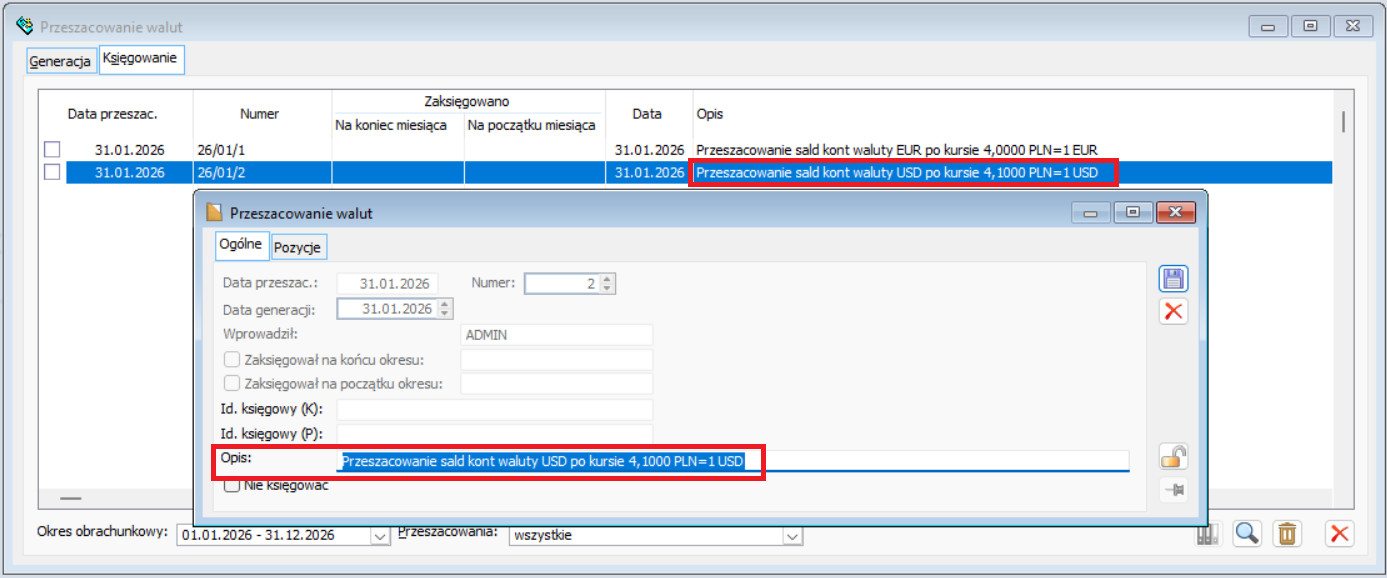This screenshot has width=1387, height=578.
Task: Click the Data przeszac. field in dialog
Action: tap(388, 284)
